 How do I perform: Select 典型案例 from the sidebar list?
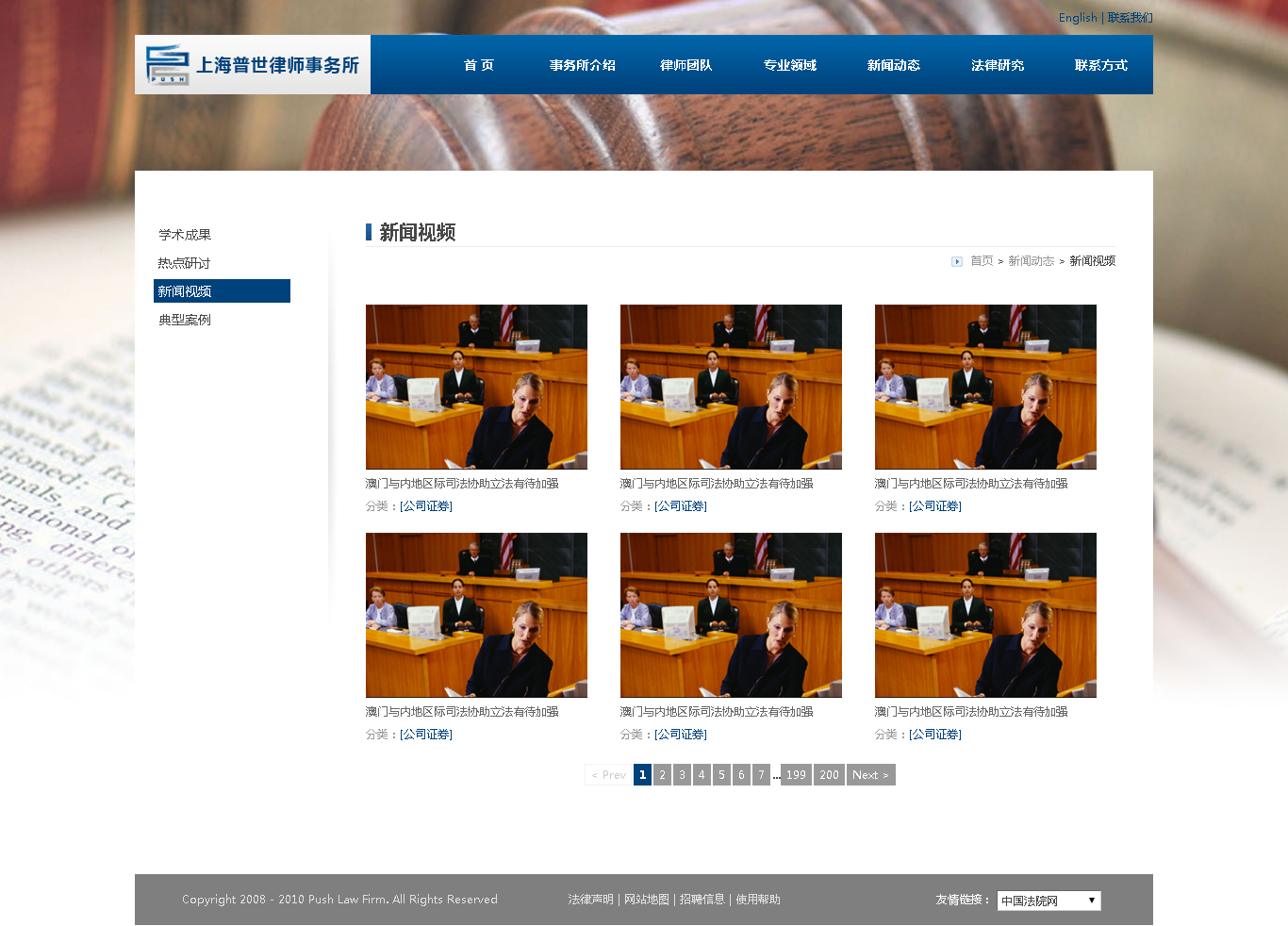(185, 320)
